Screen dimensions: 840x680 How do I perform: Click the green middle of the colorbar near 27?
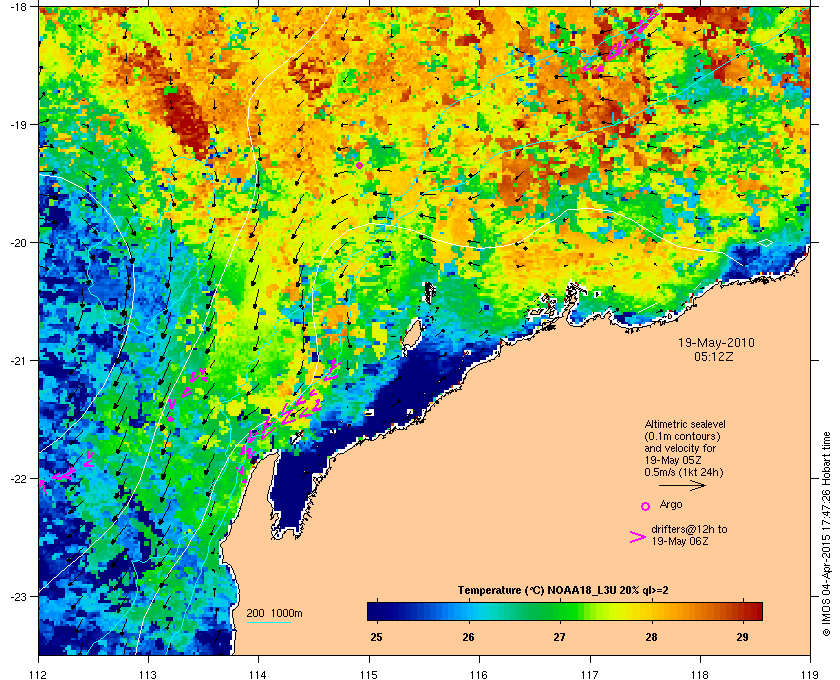[x=560, y=611]
